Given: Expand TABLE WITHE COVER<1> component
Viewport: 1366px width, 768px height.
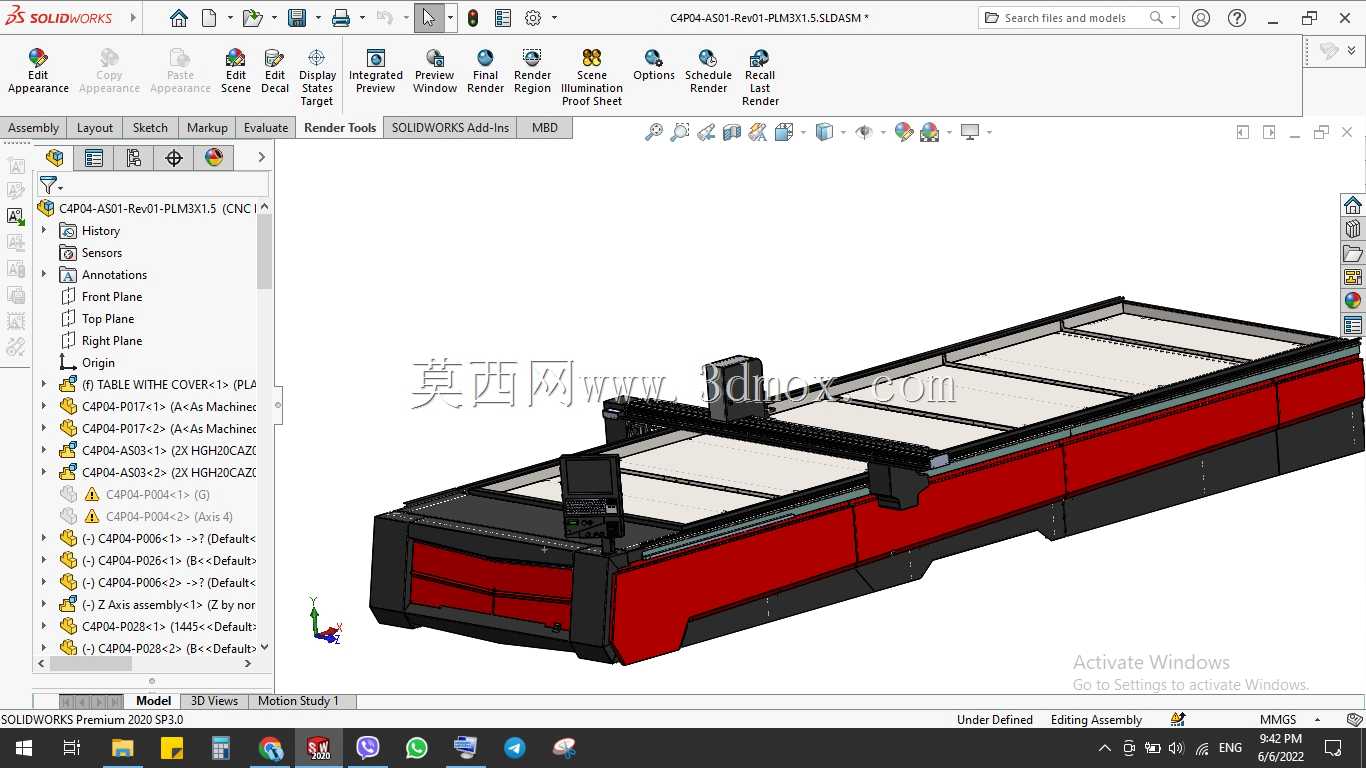Looking at the screenshot, I should pyautogui.click(x=44, y=385).
